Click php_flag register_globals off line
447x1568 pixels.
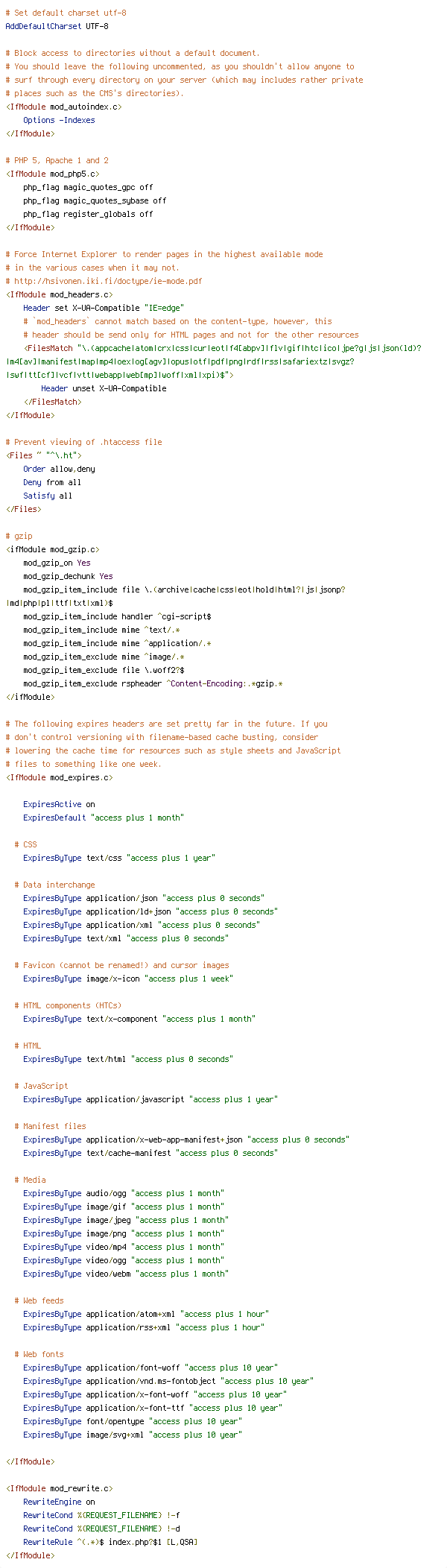(x=88, y=214)
